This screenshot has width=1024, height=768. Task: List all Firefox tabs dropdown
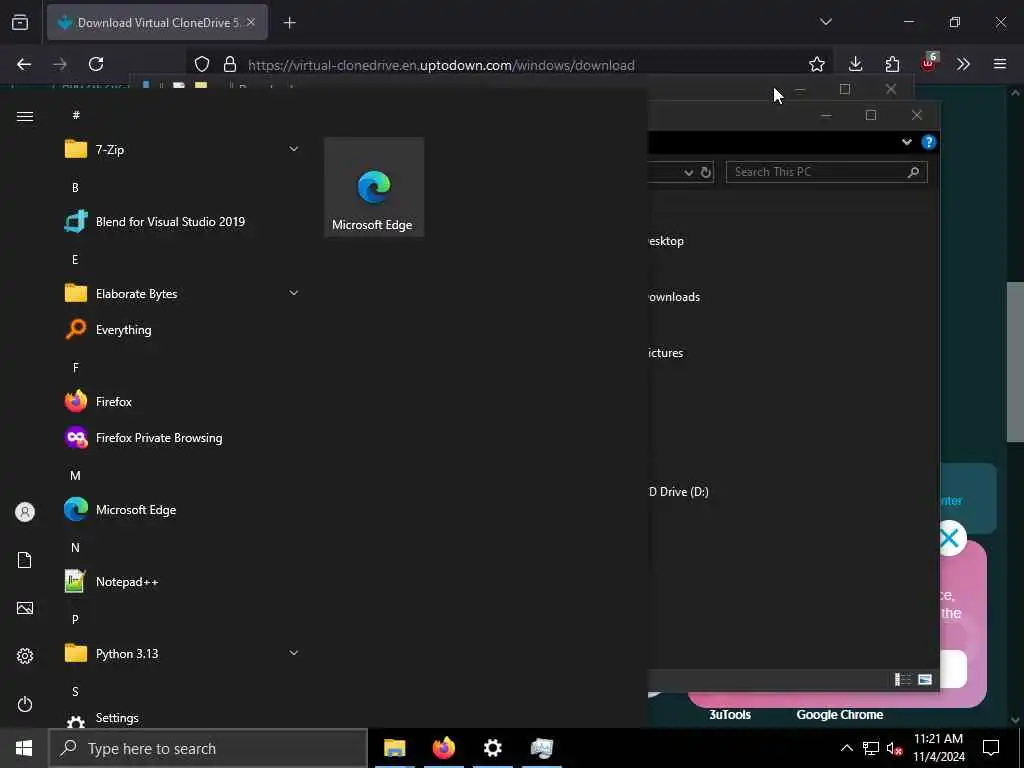click(826, 22)
